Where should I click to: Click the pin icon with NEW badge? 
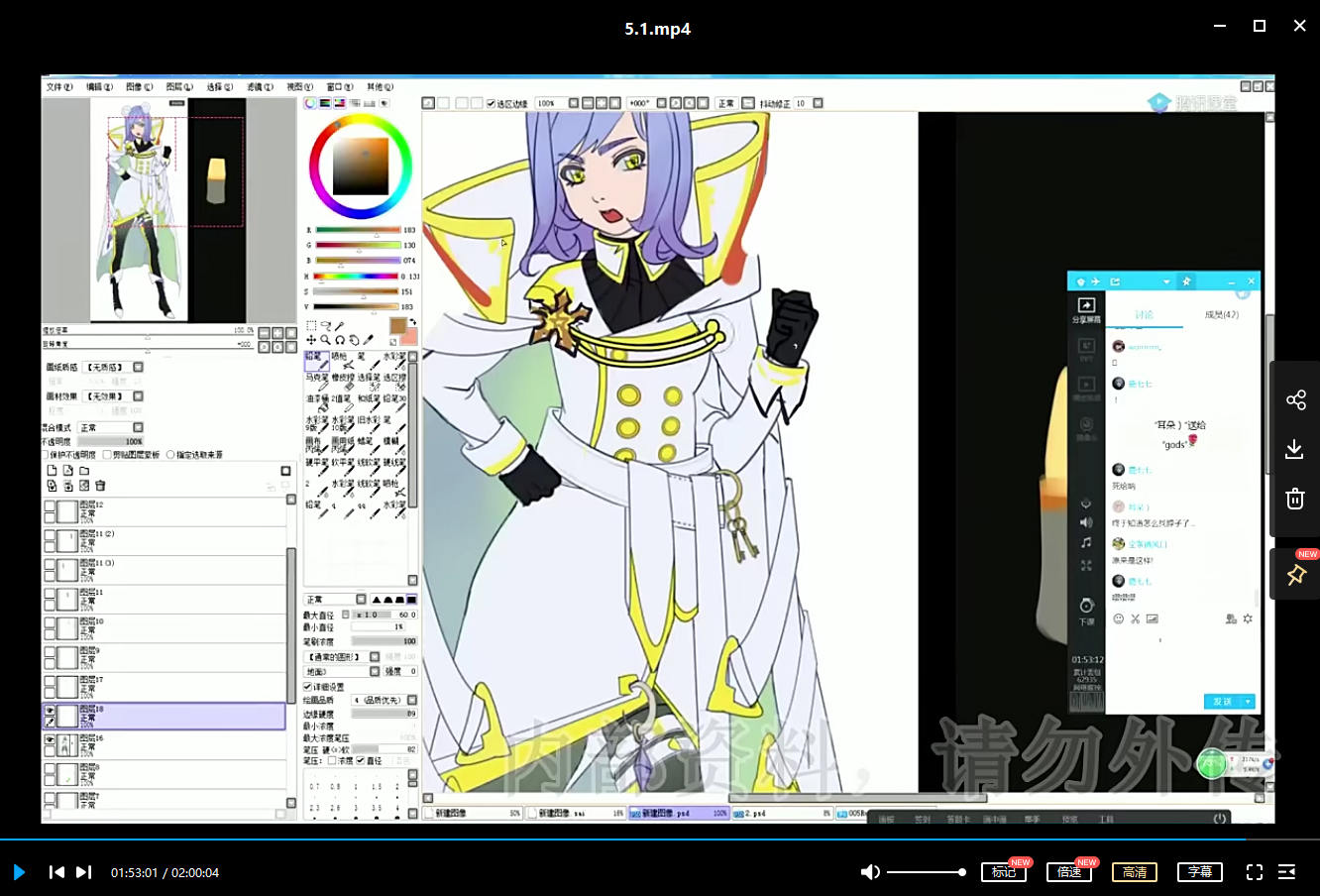point(1295,575)
